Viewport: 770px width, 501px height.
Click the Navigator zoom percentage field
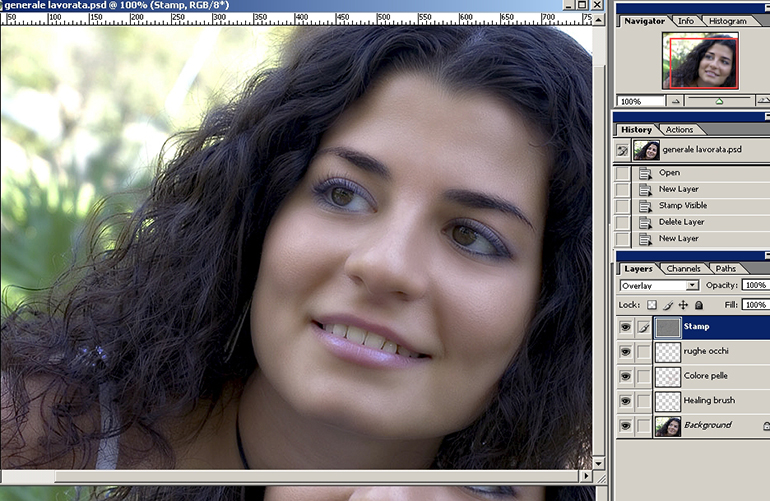[x=640, y=101]
